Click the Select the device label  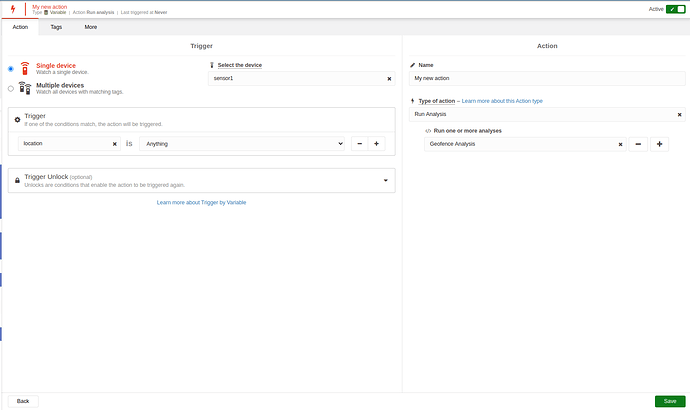pyautogui.click(x=240, y=65)
